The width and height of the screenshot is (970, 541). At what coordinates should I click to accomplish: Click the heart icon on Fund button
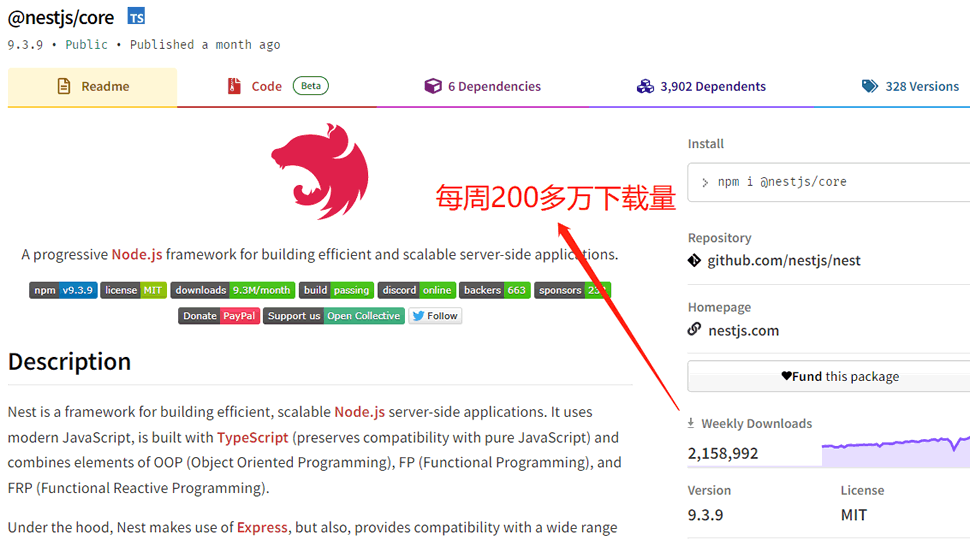[x=786, y=376]
